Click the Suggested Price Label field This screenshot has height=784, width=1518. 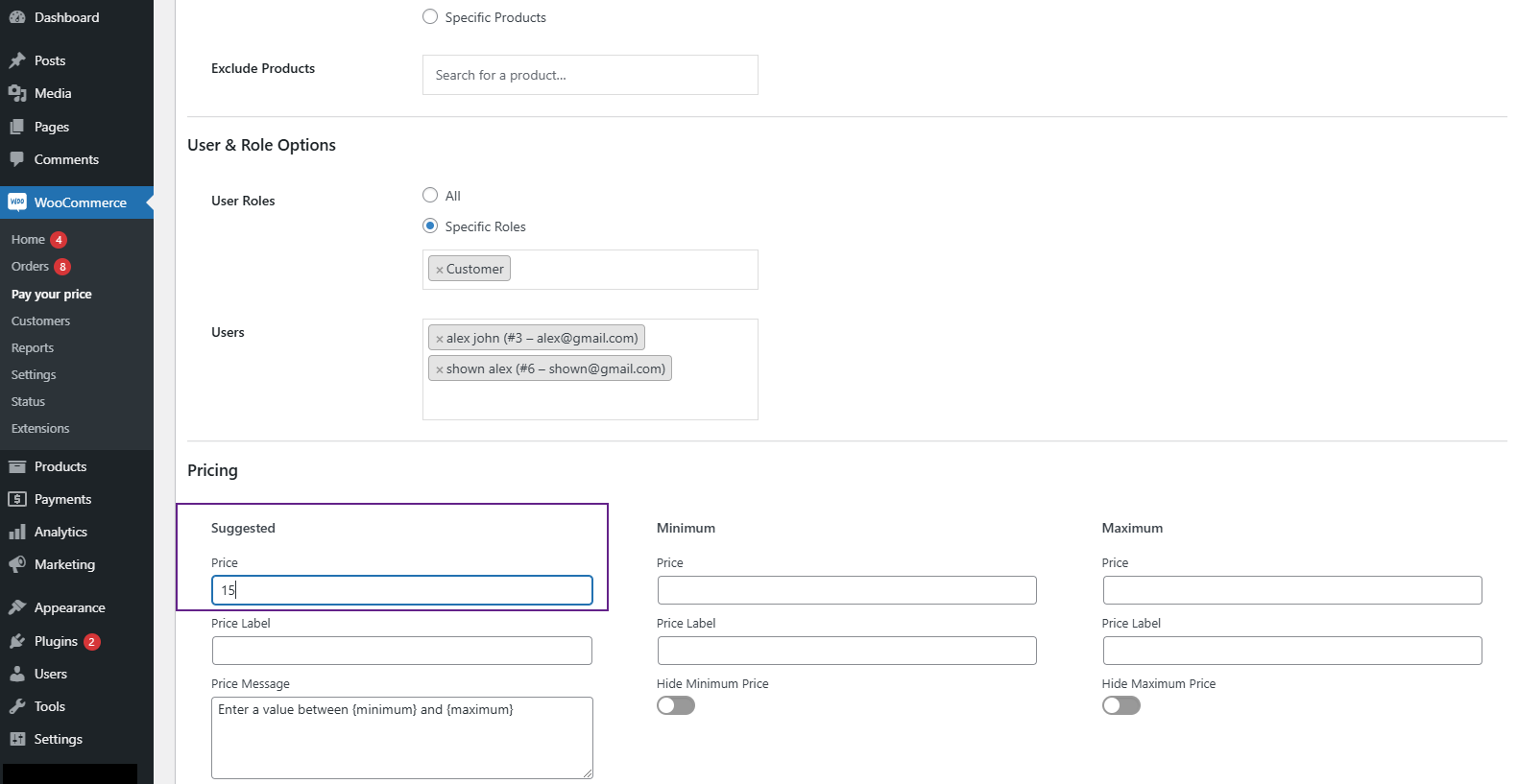[x=402, y=651]
